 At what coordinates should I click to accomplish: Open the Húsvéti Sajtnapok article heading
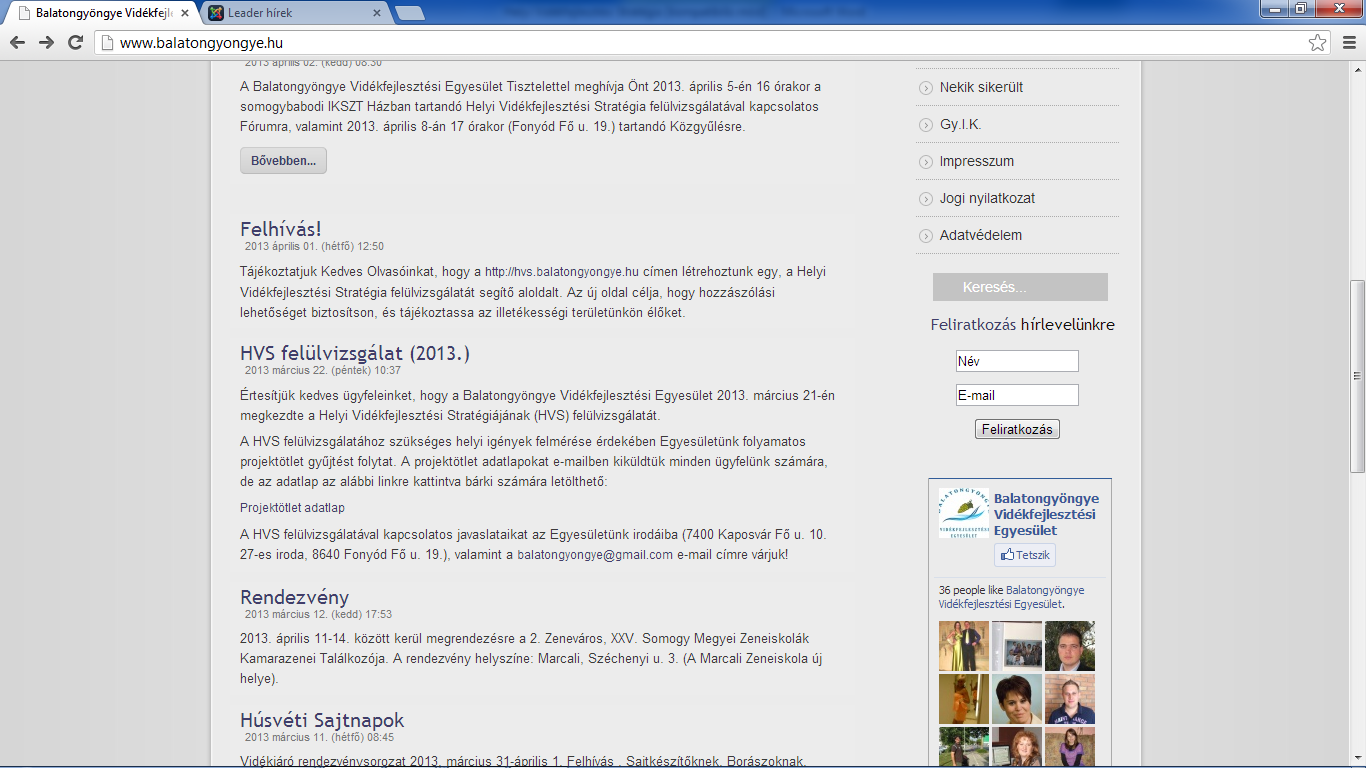point(322,721)
